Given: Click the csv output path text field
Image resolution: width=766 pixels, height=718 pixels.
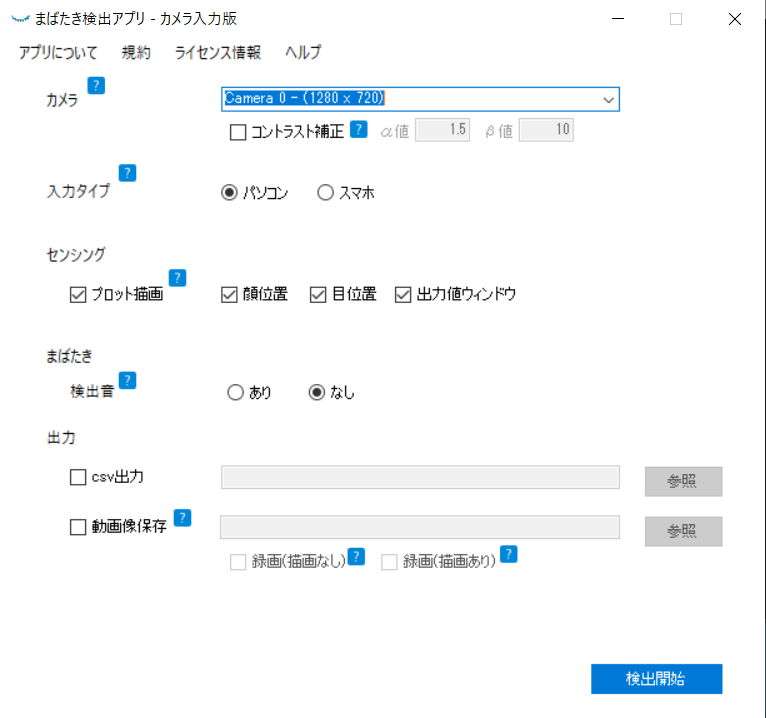Looking at the screenshot, I should tap(420, 477).
